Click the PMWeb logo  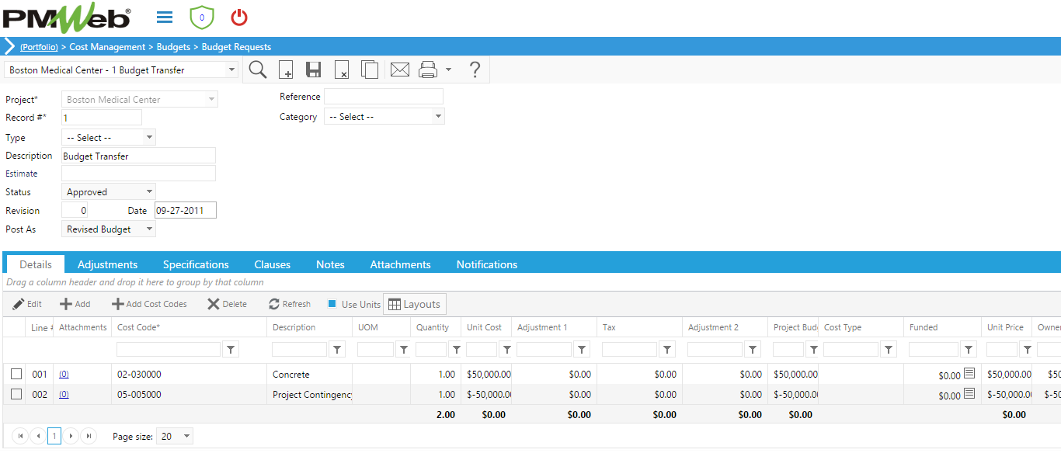click(x=66, y=18)
